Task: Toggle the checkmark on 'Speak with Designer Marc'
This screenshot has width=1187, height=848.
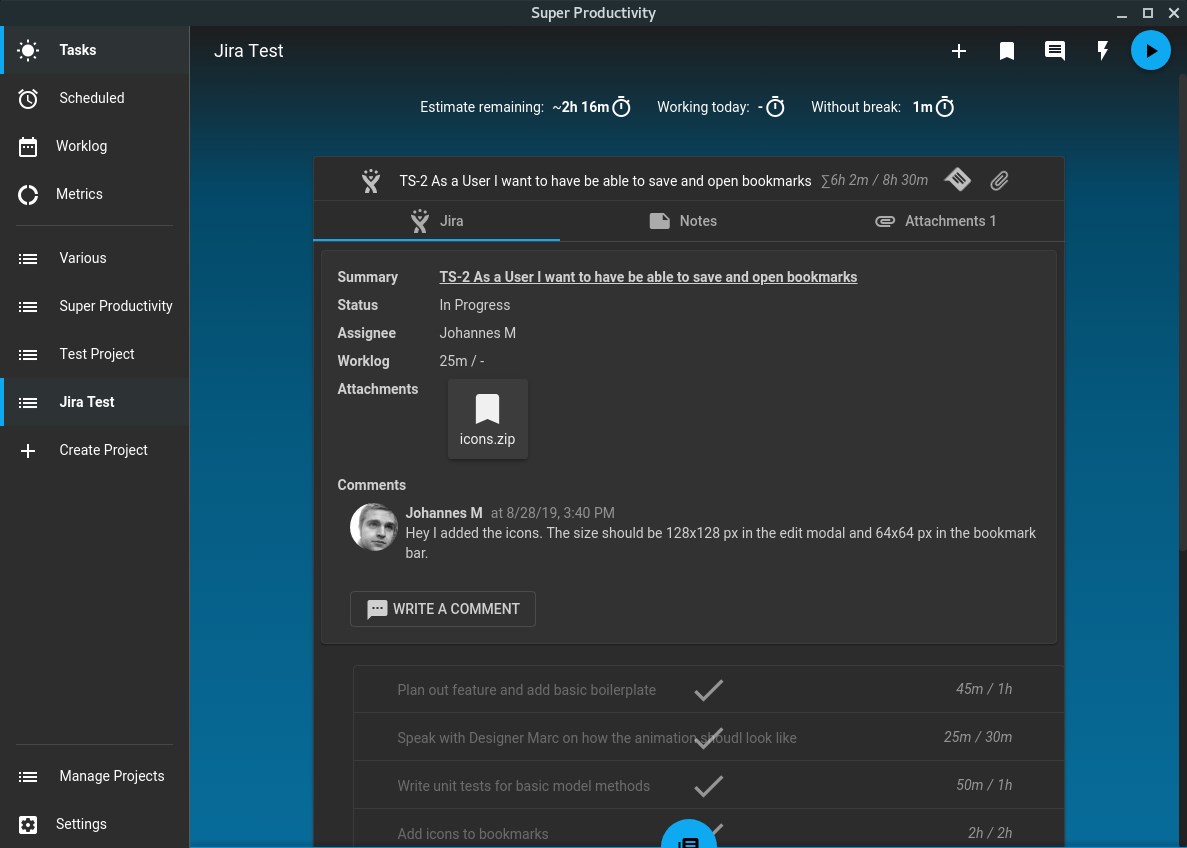Action: (708, 737)
